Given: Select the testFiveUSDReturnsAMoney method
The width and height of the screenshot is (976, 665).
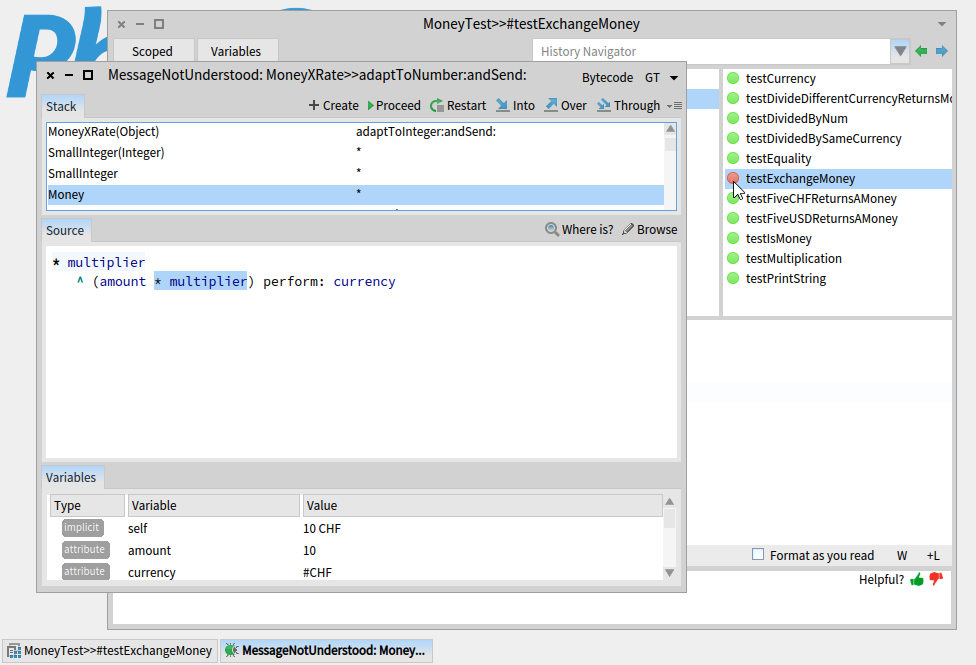Looking at the screenshot, I should (838, 219).
